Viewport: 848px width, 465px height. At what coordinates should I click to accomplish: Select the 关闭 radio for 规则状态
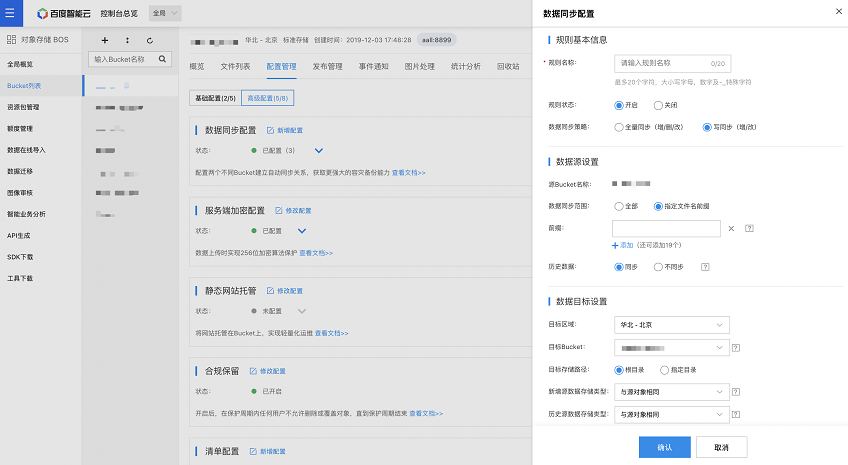pos(658,105)
